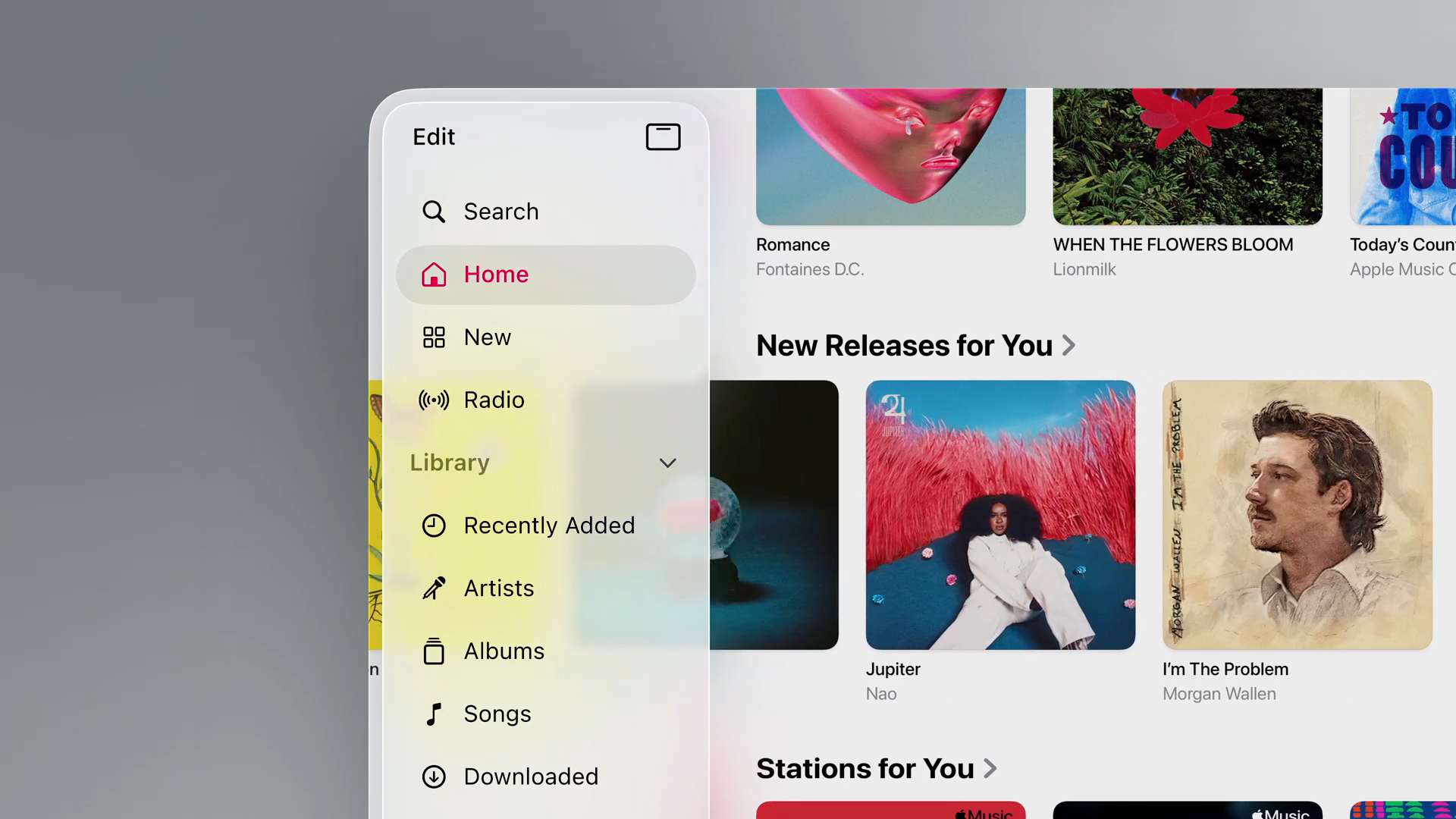This screenshot has height=819, width=1456.
Task: Open the Songs label in Library
Action: coord(497,714)
